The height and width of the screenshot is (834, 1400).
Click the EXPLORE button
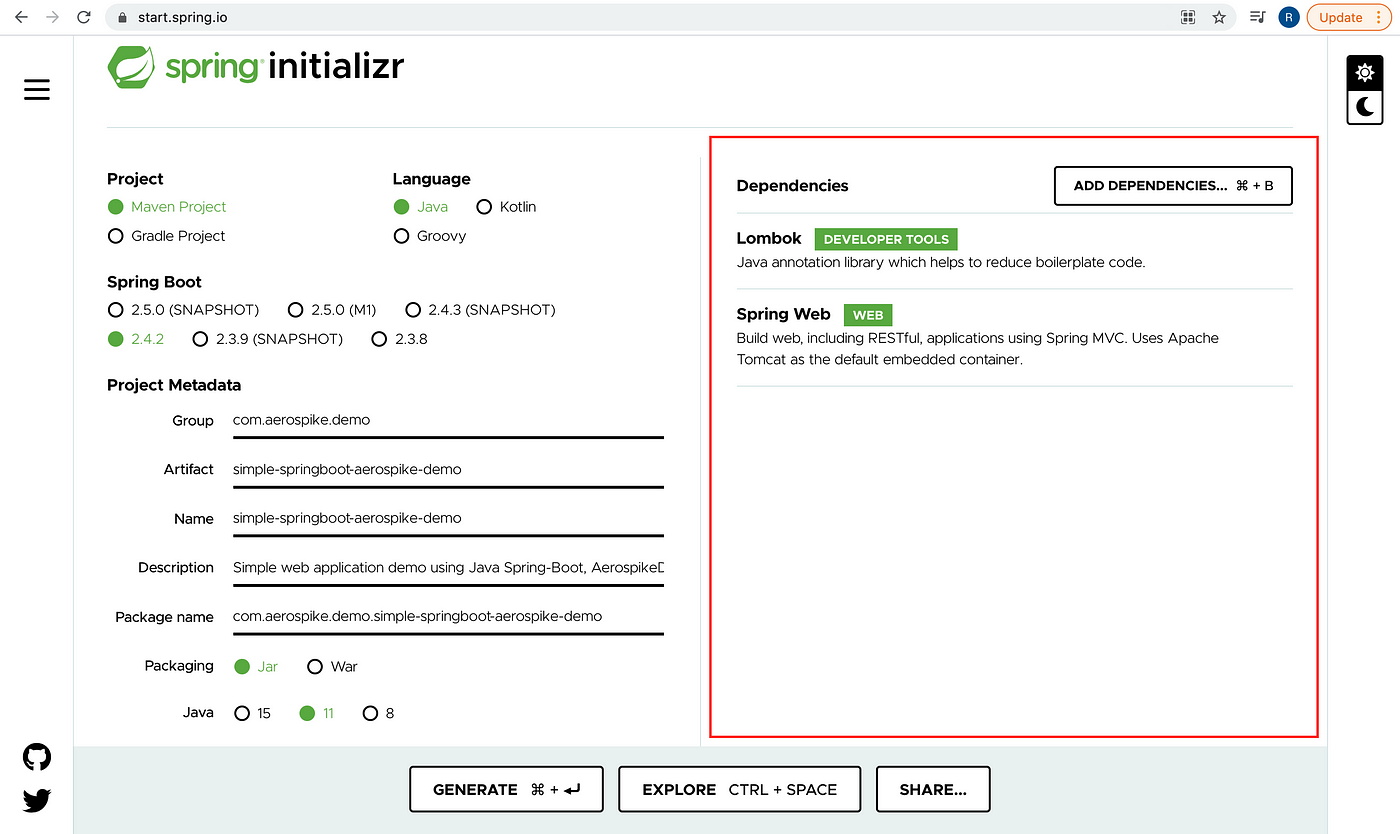click(740, 789)
